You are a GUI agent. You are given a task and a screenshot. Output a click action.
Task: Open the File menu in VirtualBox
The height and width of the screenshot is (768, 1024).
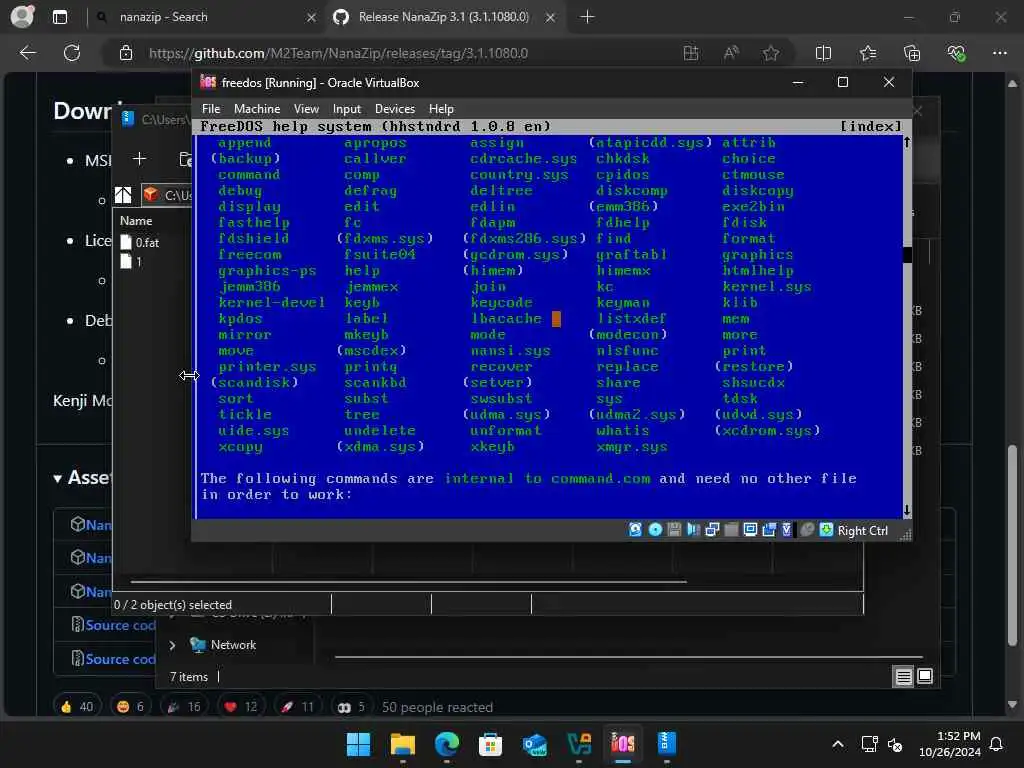tap(211, 108)
